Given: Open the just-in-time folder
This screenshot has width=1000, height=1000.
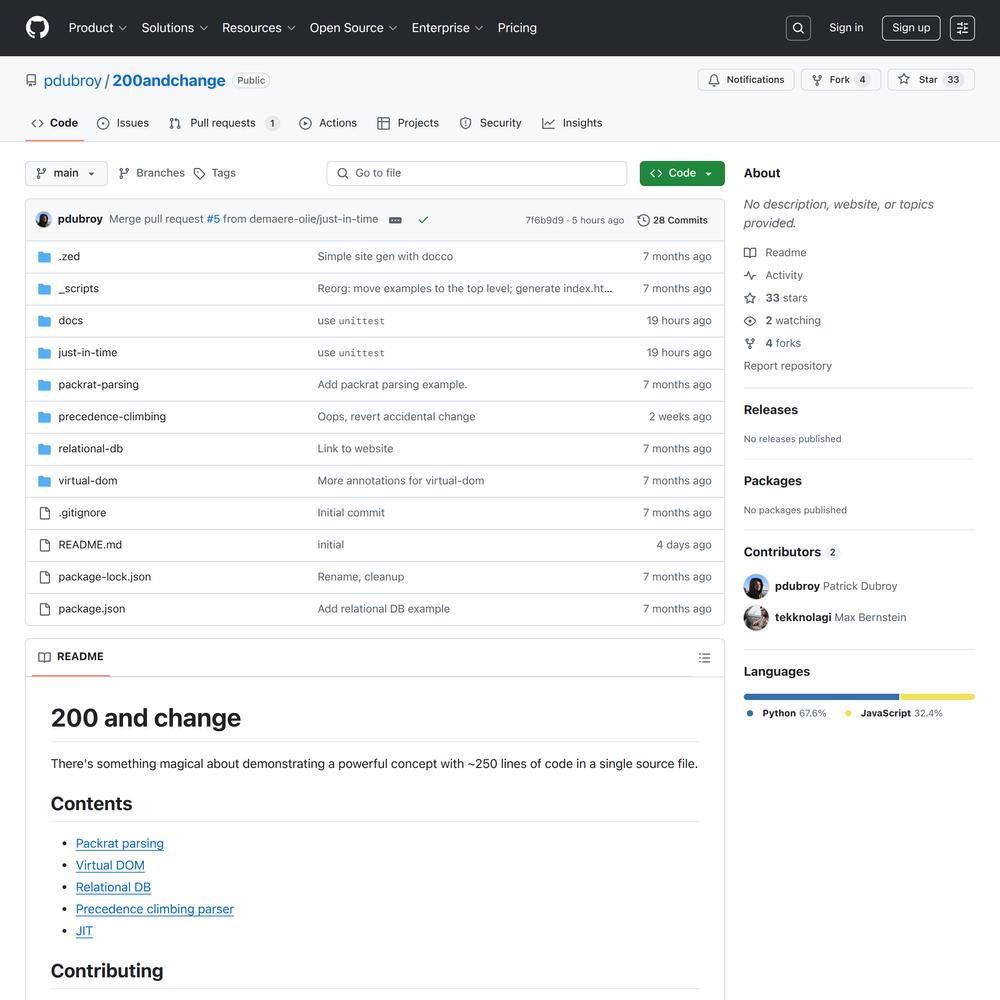Looking at the screenshot, I should [x=88, y=353].
